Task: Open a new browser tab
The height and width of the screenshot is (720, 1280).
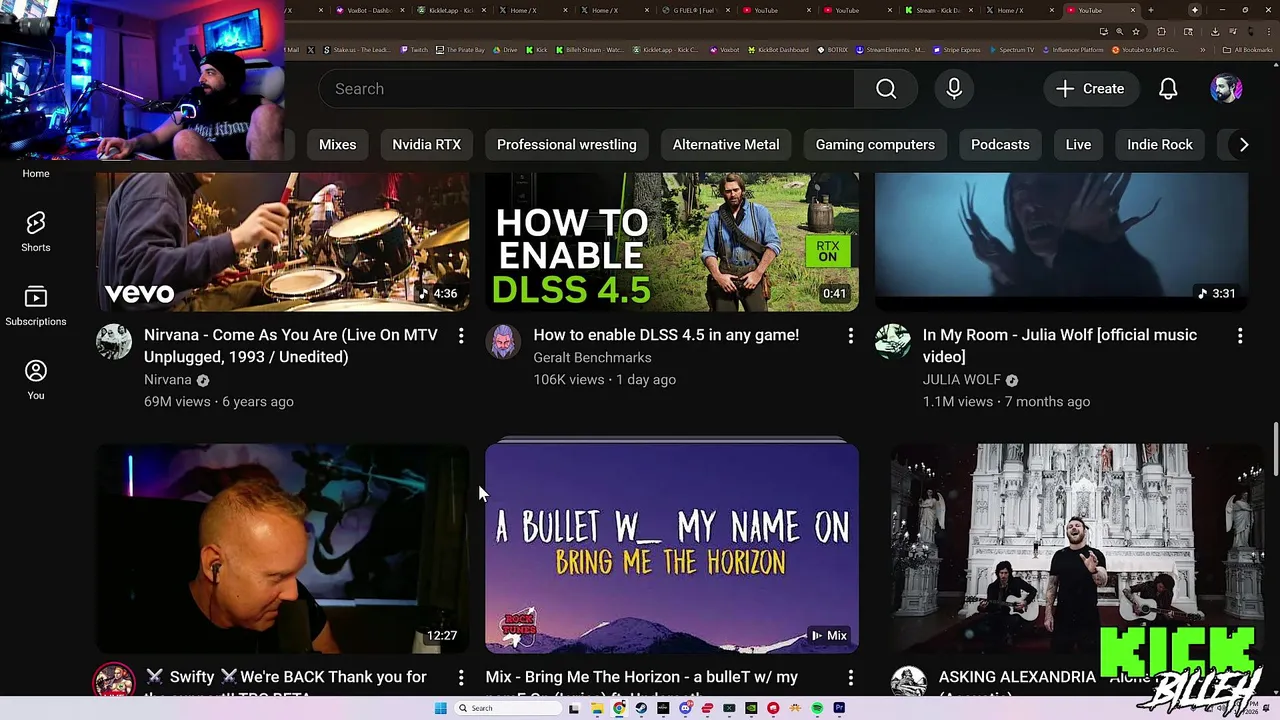Action: [1151, 10]
